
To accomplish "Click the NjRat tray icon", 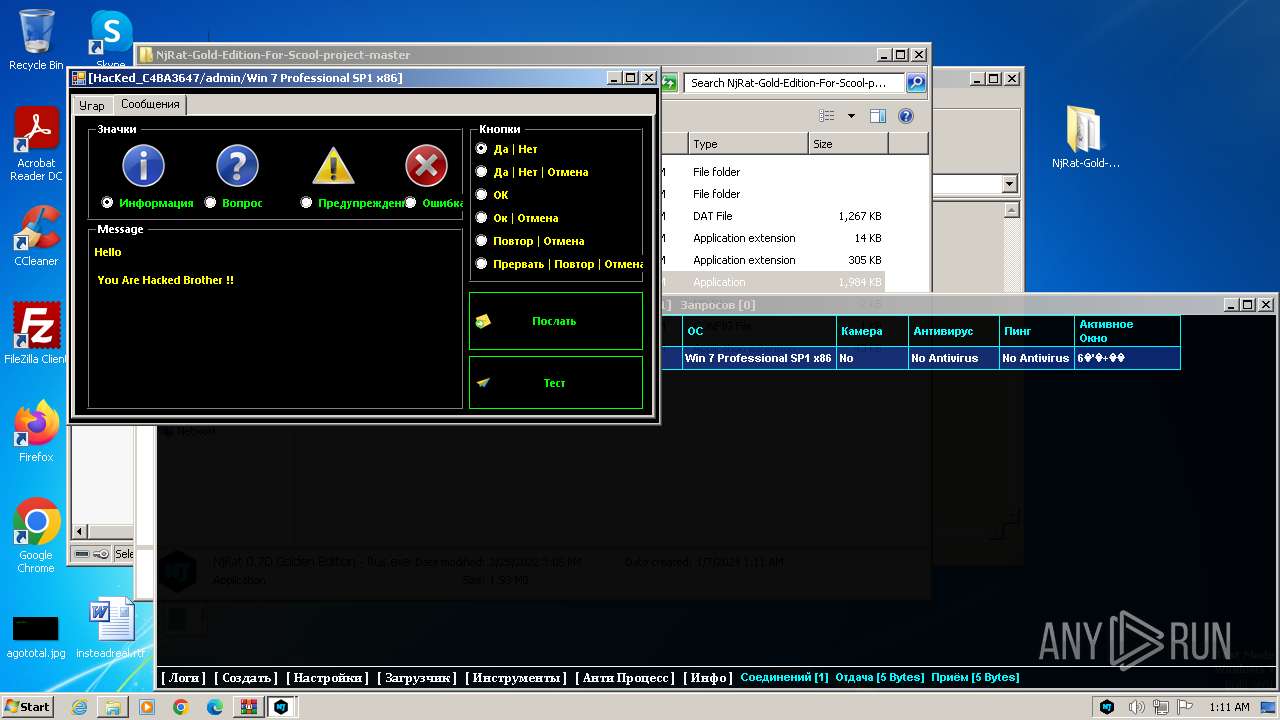I will (1107, 707).
